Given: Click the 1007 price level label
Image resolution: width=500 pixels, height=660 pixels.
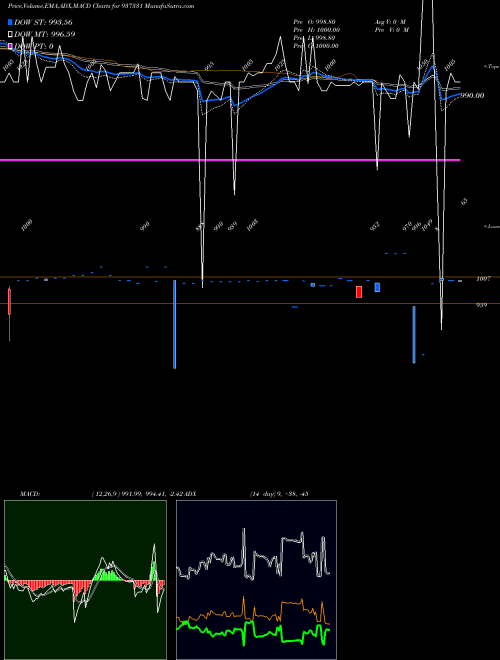Looking at the screenshot, I should click(x=483, y=279).
